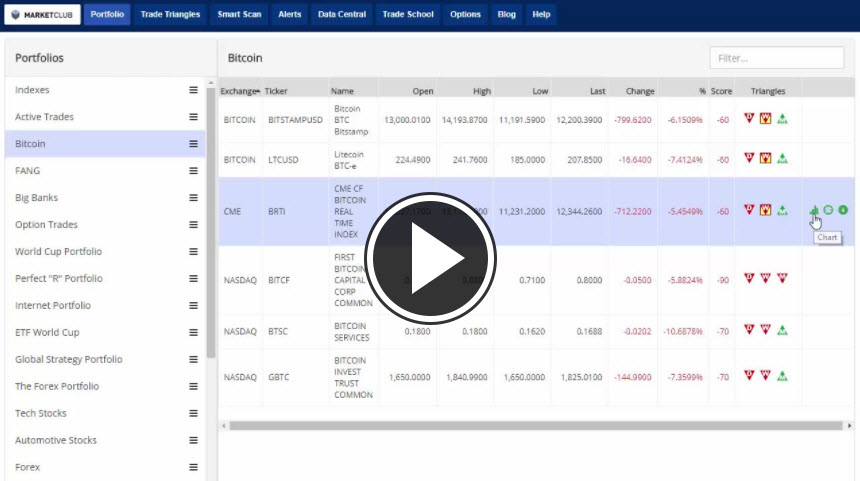Image resolution: width=860 pixels, height=481 pixels.
Task: Click daily triangle in BTSC row
Action: pyautogui.click(x=749, y=330)
